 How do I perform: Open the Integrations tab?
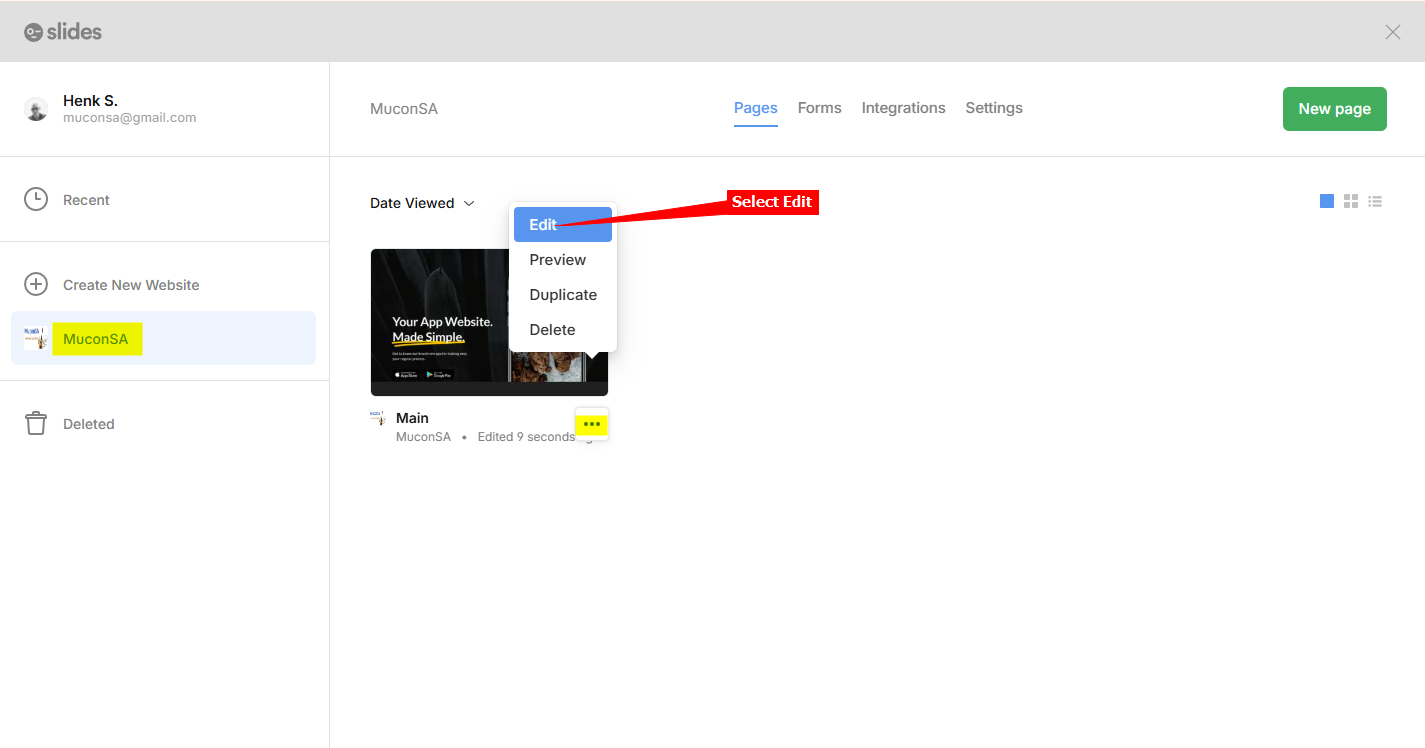click(903, 107)
